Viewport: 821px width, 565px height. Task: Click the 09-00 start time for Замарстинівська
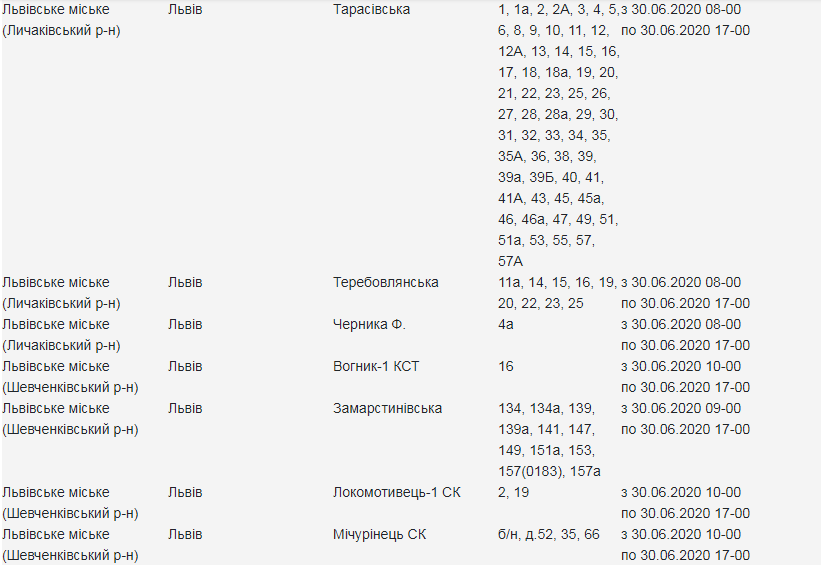pyautogui.click(x=721, y=408)
